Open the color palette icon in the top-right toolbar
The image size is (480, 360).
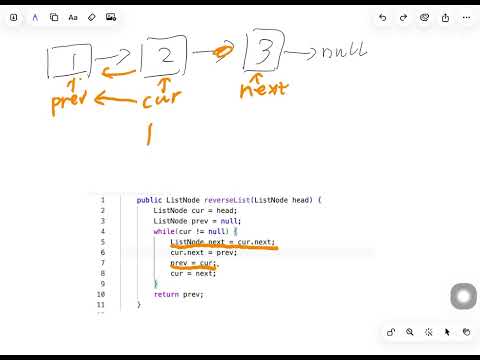(x=424, y=17)
